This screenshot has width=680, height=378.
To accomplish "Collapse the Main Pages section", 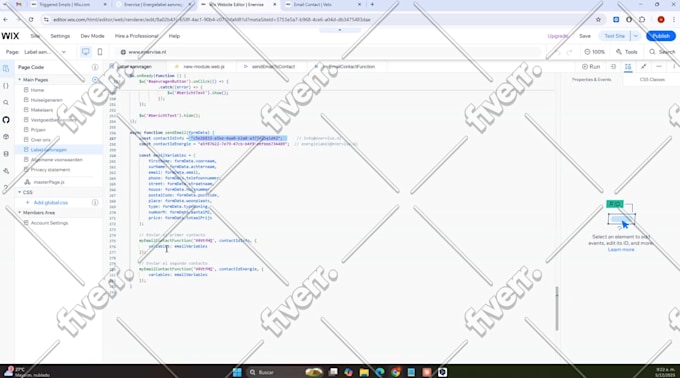I will click(x=20, y=80).
